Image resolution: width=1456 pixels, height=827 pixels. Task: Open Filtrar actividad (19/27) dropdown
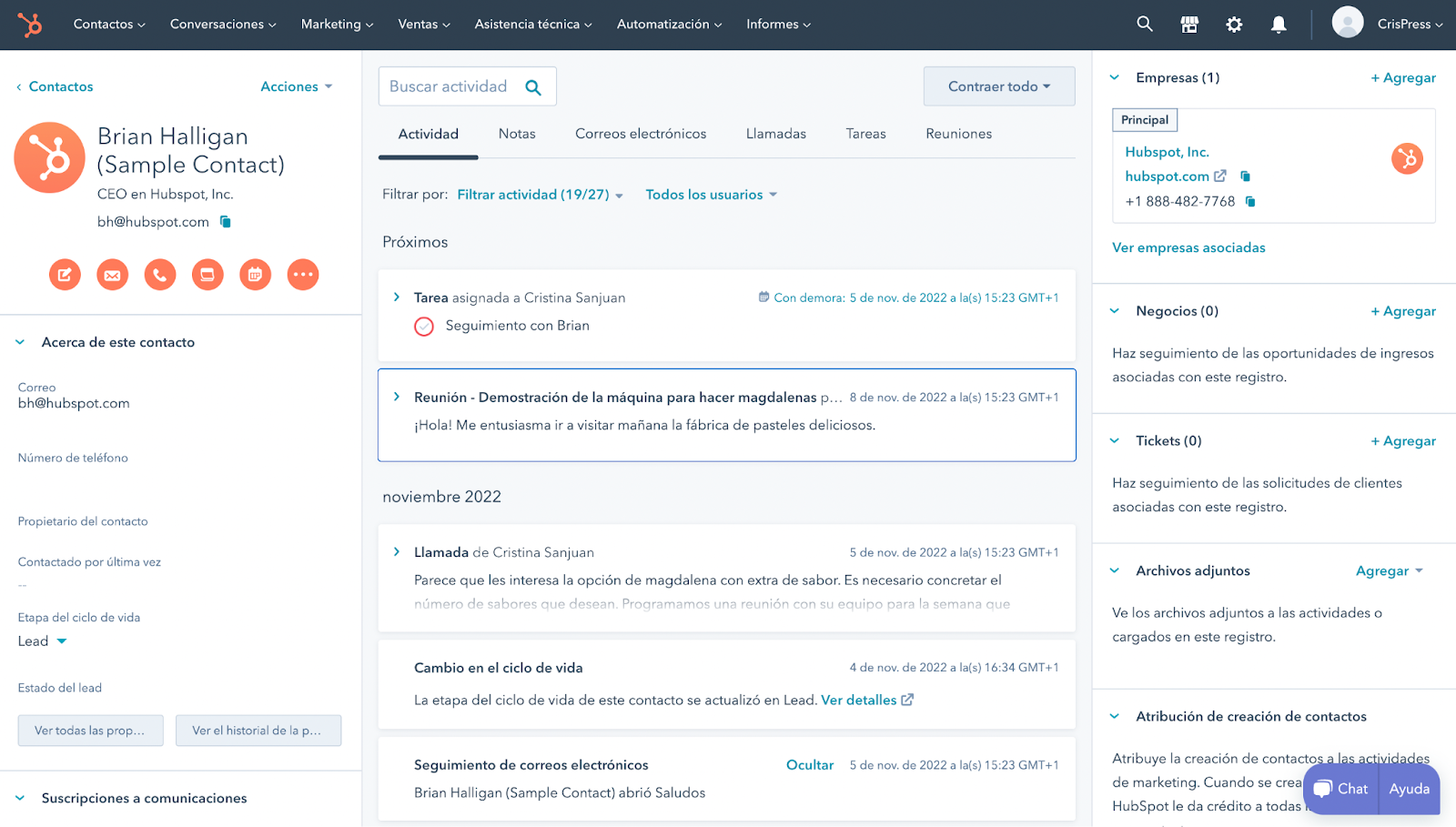[x=541, y=195]
